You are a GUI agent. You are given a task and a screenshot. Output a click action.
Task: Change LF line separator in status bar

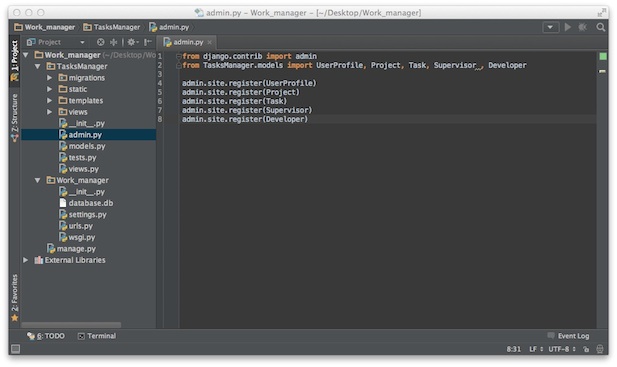pos(536,349)
